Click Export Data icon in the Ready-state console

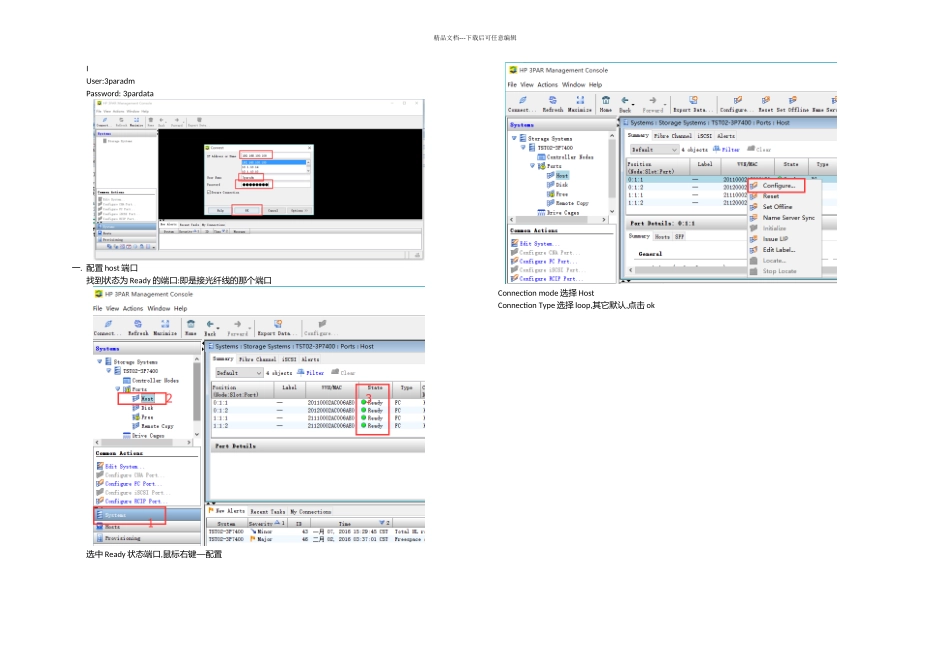click(x=277, y=324)
